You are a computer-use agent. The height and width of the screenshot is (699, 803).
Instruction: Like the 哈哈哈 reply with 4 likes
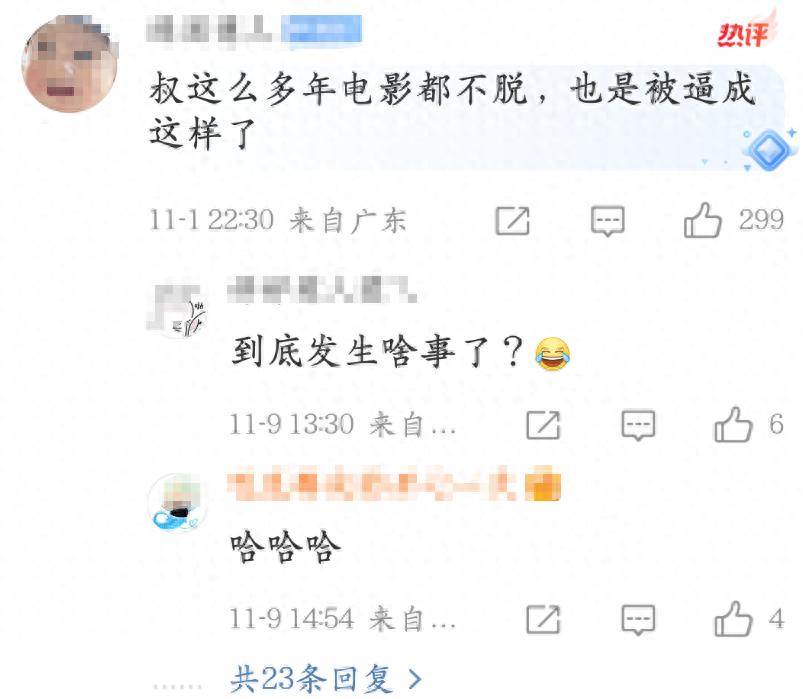click(x=733, y=619)
